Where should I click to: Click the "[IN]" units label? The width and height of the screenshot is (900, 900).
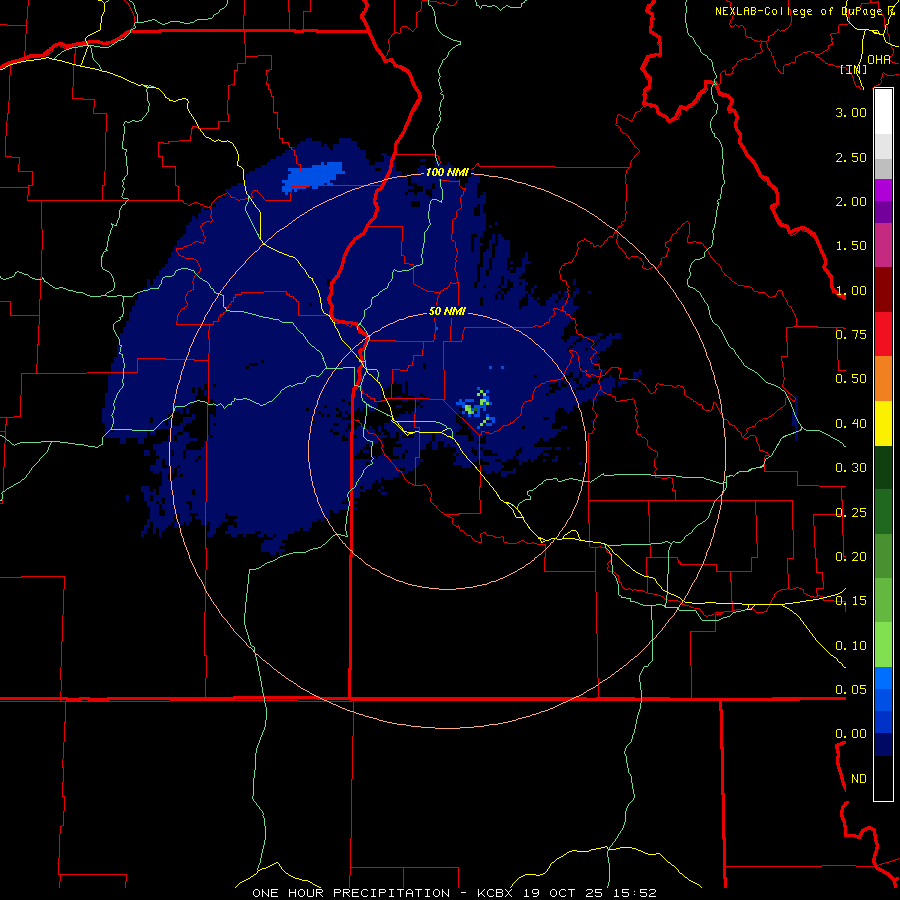pos(854,69)
